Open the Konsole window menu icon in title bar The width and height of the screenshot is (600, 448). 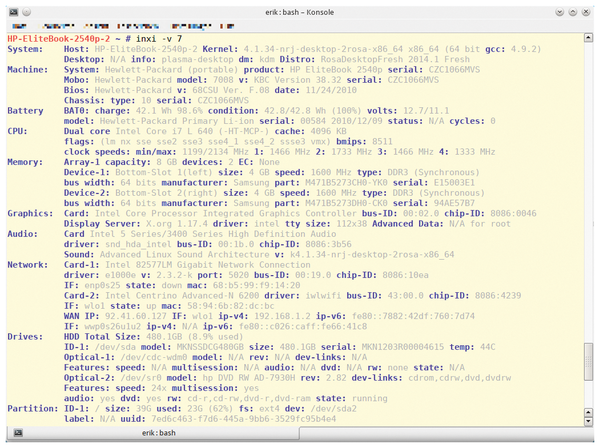(x=13, y=12)
